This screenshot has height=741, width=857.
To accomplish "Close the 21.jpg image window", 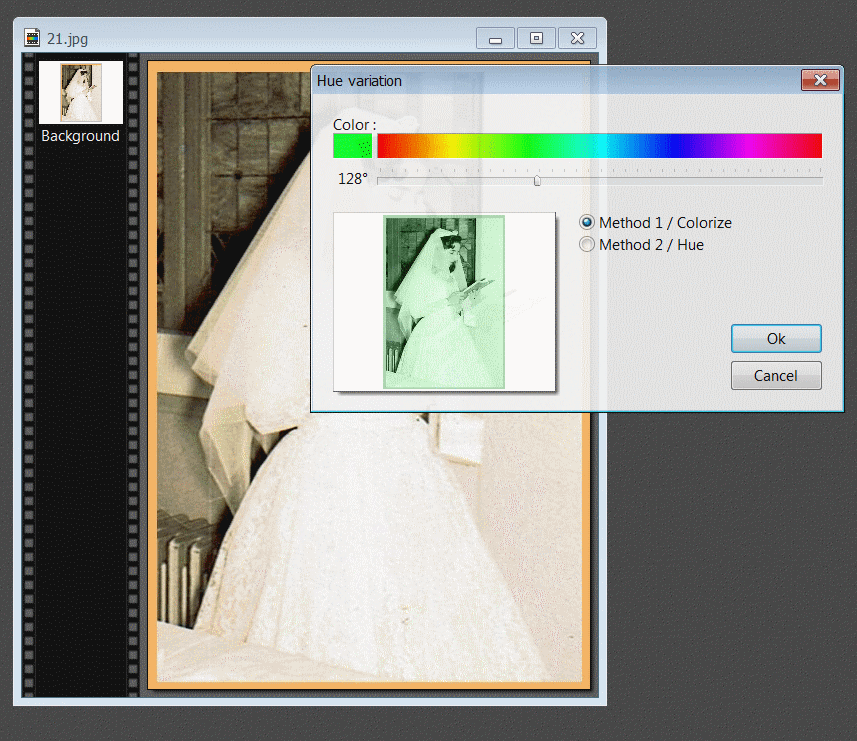I will tap(577, 39).
